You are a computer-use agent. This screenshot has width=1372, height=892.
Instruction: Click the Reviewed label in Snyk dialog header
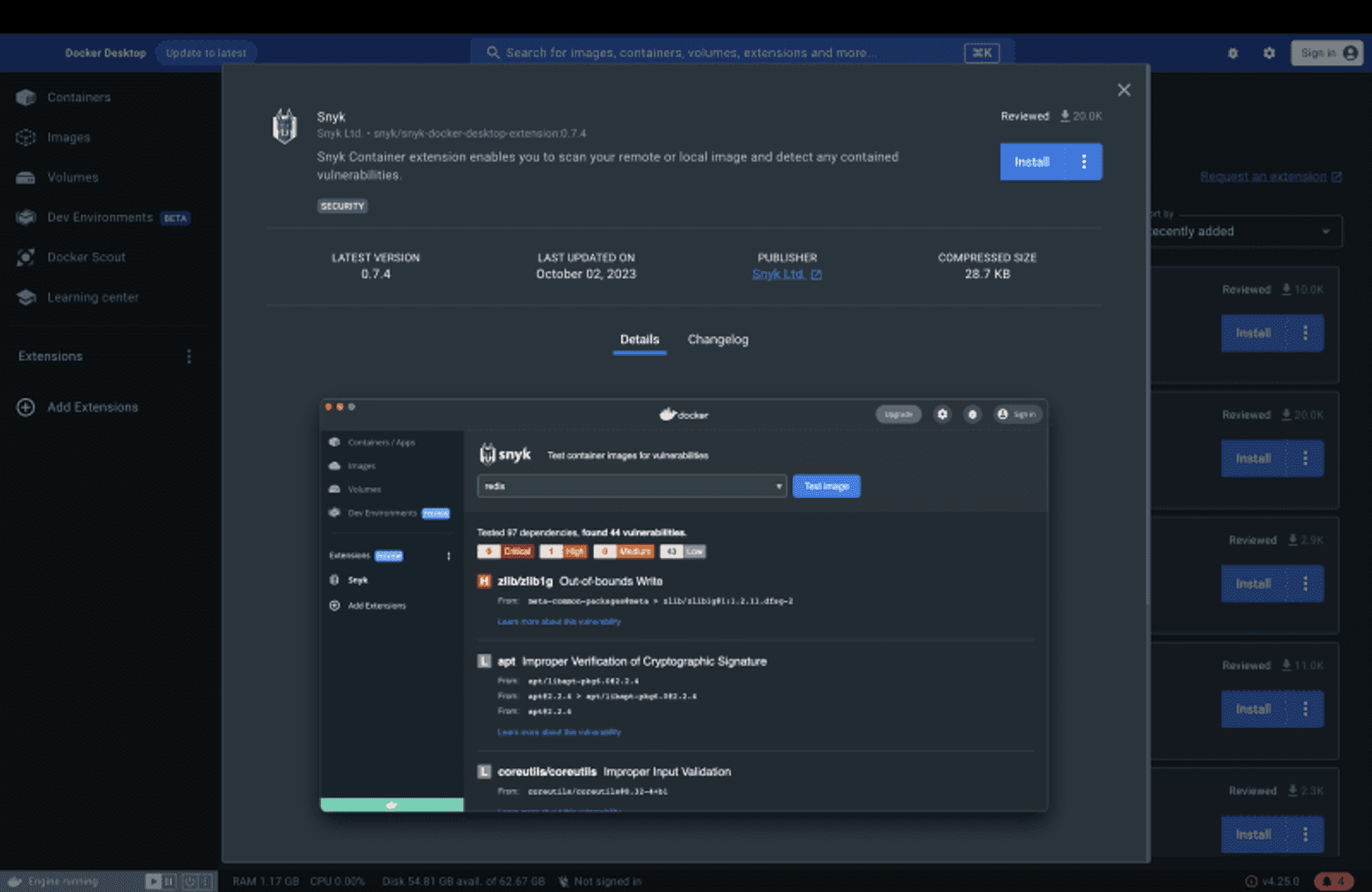point(1025,116)
